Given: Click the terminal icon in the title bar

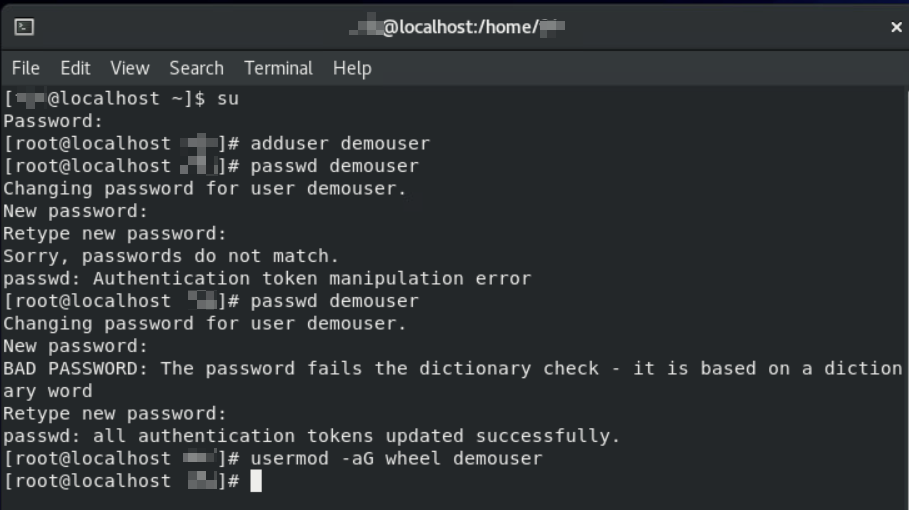Looking at the screenshot, I should pos(25,27).
